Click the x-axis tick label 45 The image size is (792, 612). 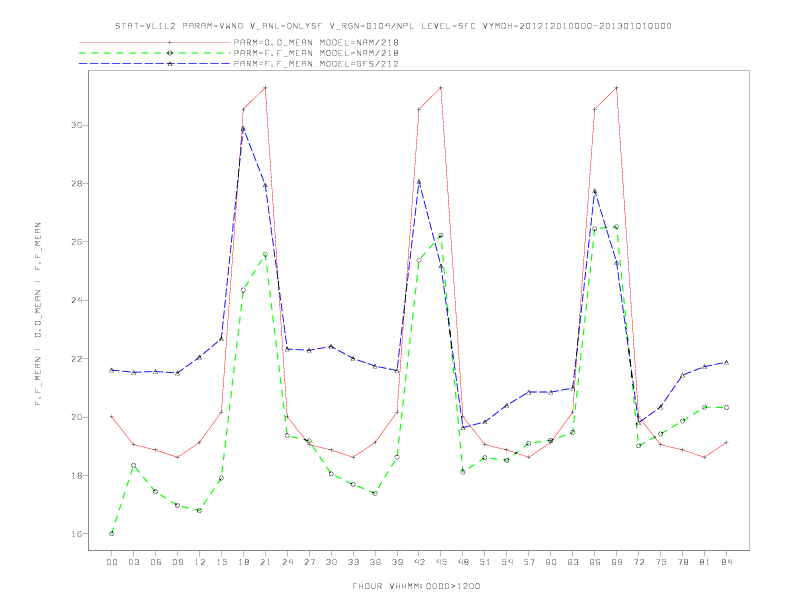click(x=441, y=562)
